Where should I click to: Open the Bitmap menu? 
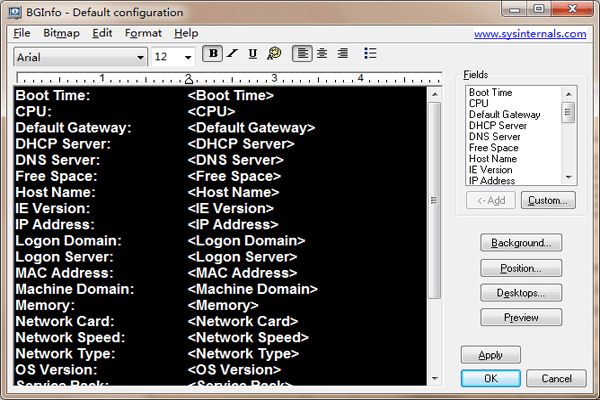[x=63, y=33]
